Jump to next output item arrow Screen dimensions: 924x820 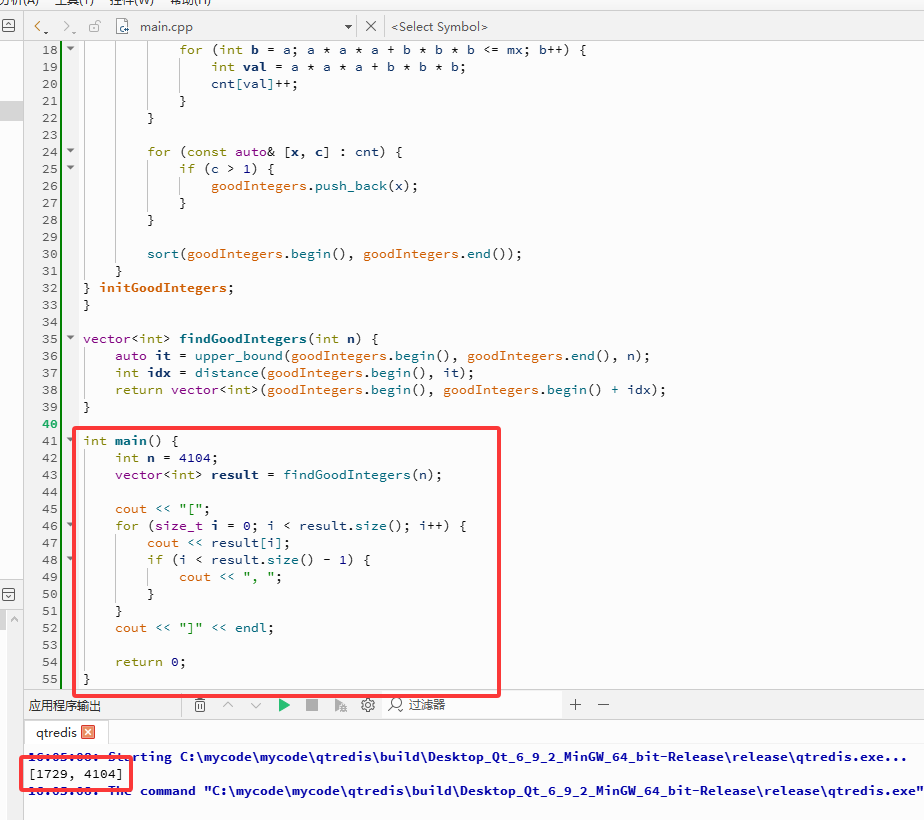256,705
